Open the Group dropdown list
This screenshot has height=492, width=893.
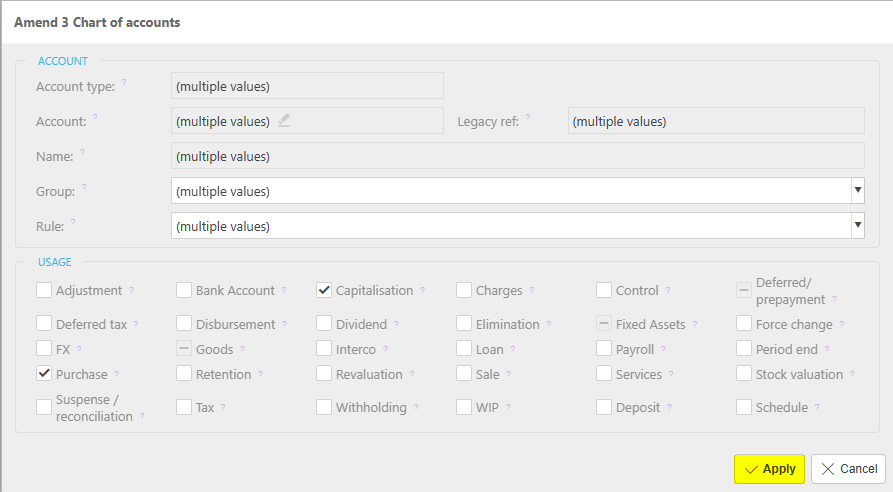857,190
